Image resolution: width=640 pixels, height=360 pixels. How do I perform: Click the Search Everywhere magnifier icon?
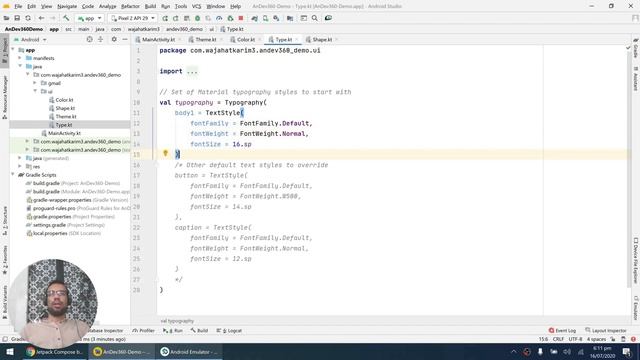point(315,18)
